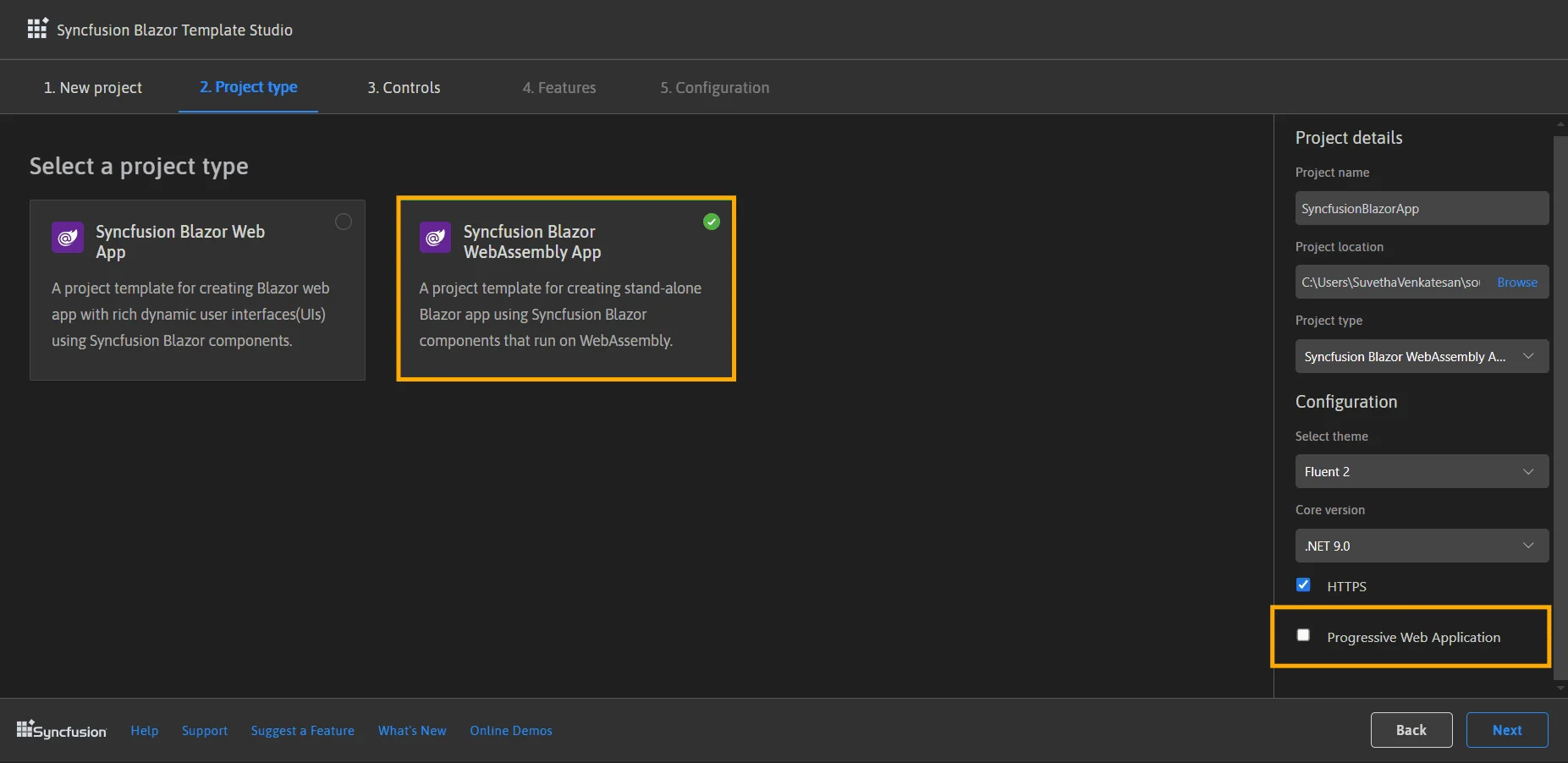Click the Syncfusion Blazor Web App card icon
The image size is (1568, 763).
tap(67, 238)
